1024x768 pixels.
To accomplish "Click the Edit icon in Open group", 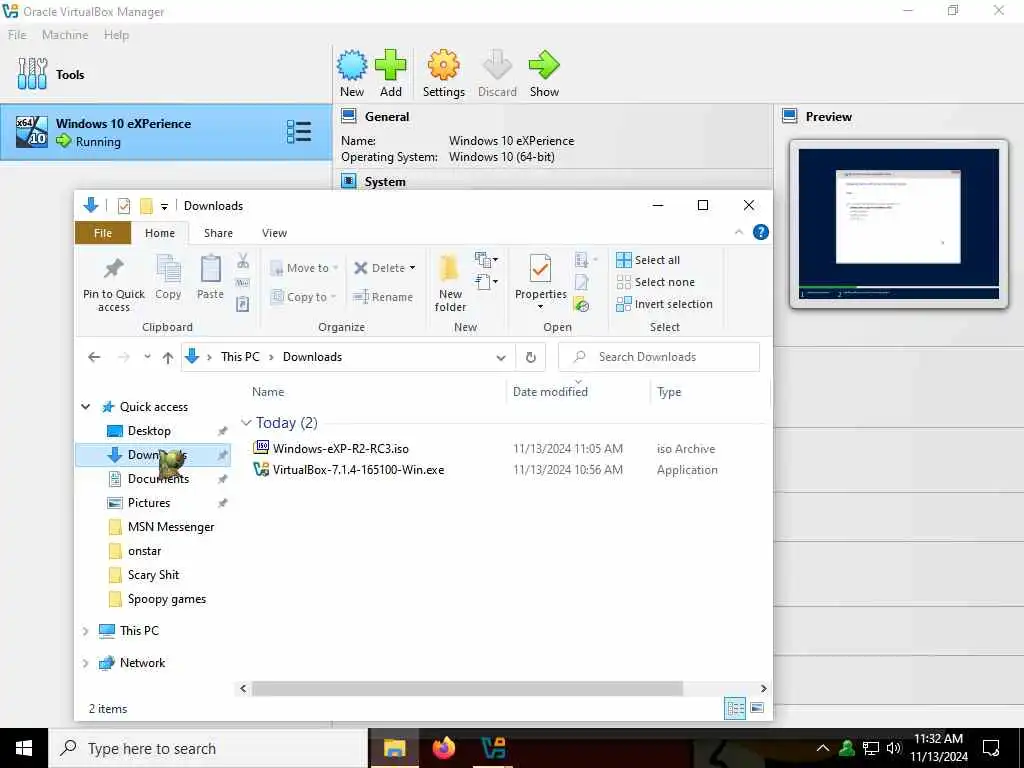I will [581, 282].
